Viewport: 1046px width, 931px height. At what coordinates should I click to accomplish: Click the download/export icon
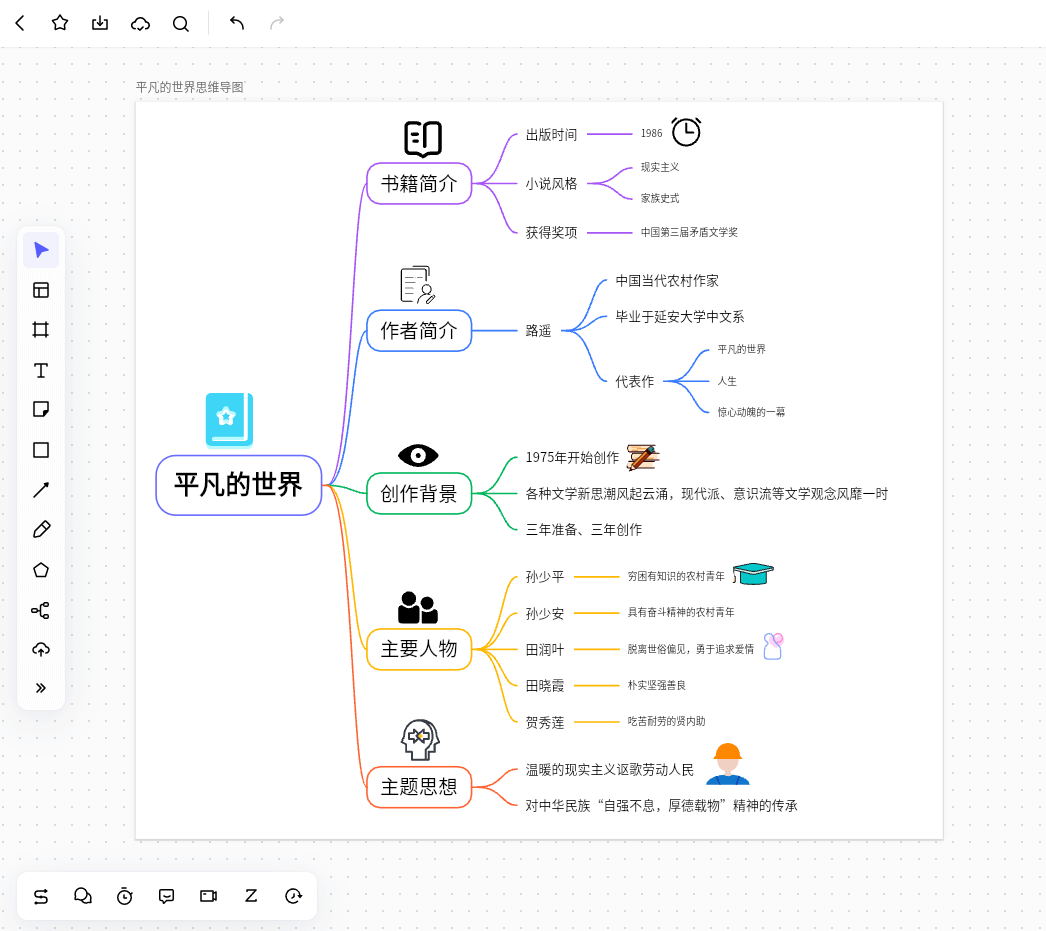(100, 23)
